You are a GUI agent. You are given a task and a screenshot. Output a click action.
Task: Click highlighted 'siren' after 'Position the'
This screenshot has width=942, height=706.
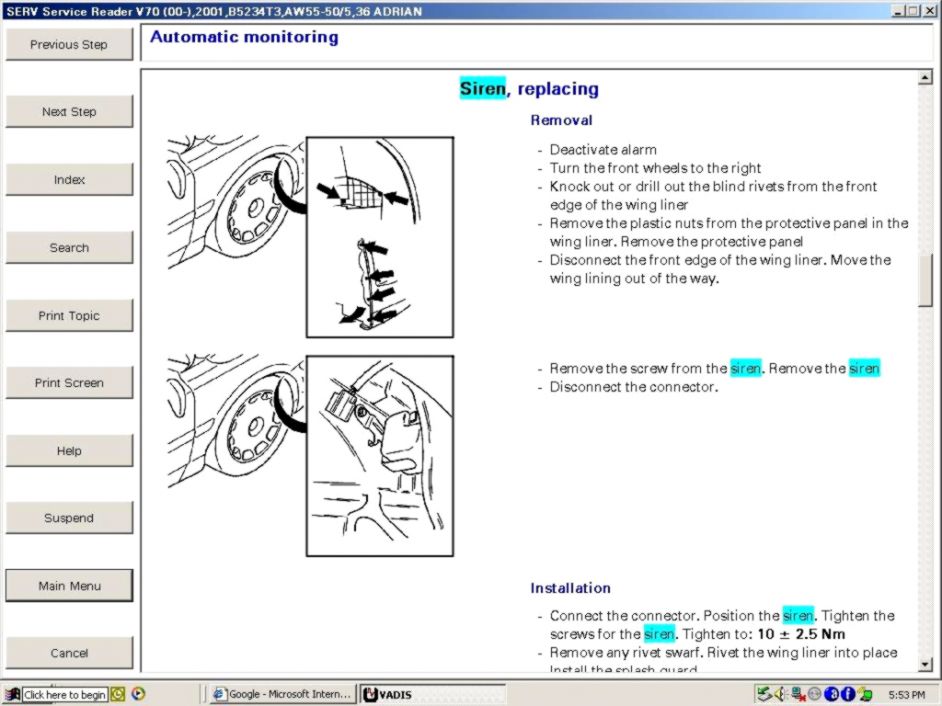798,616
